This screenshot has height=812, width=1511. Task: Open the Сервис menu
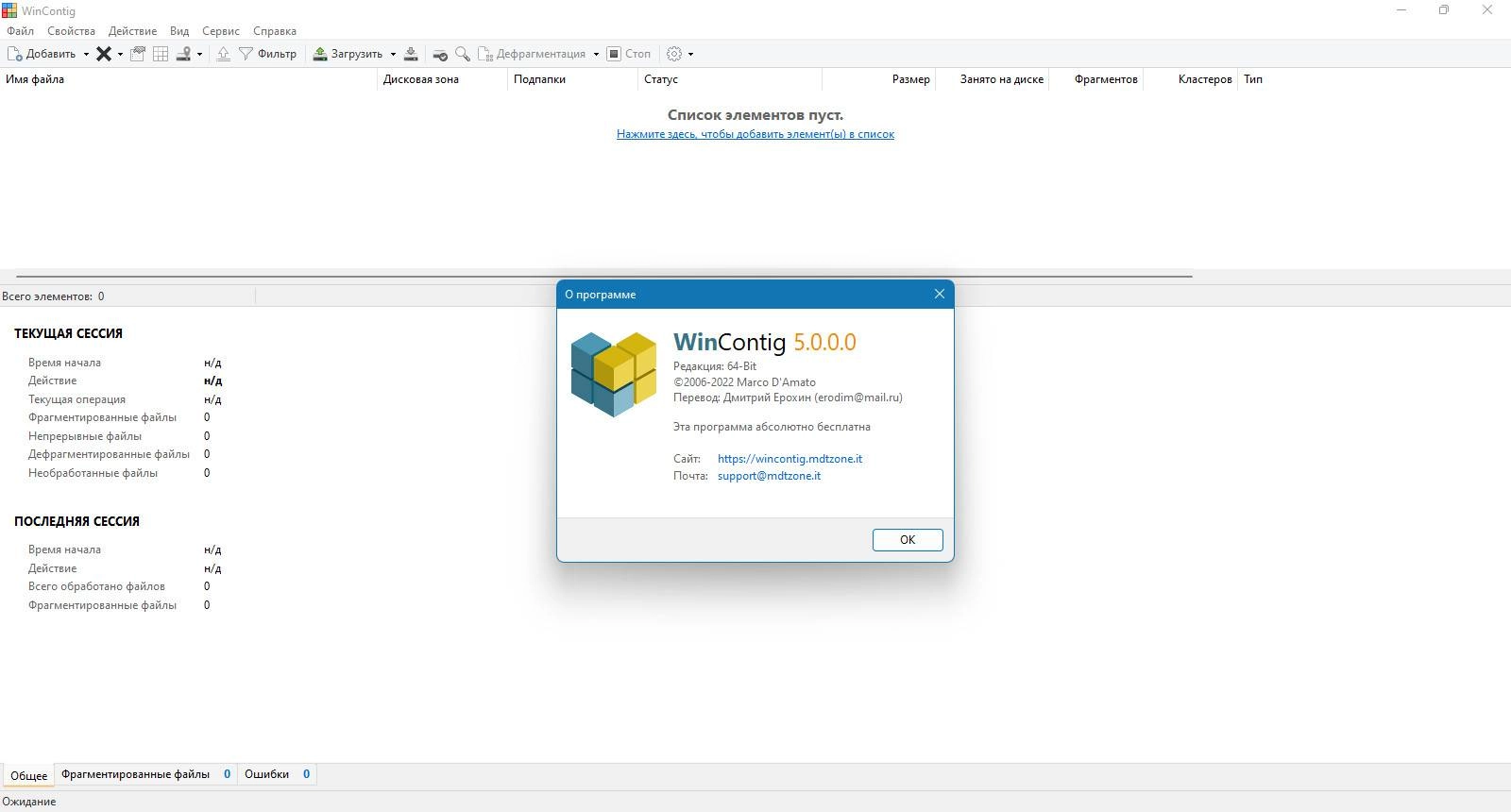[x=220, y=31]
